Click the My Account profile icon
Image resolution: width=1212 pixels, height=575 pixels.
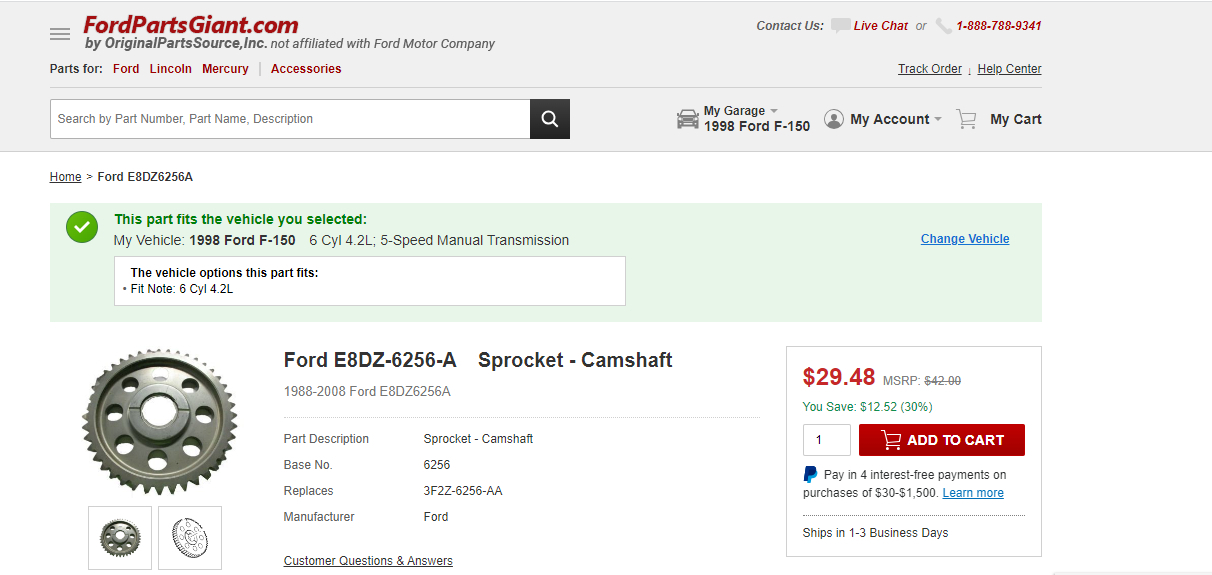point(834,119)
